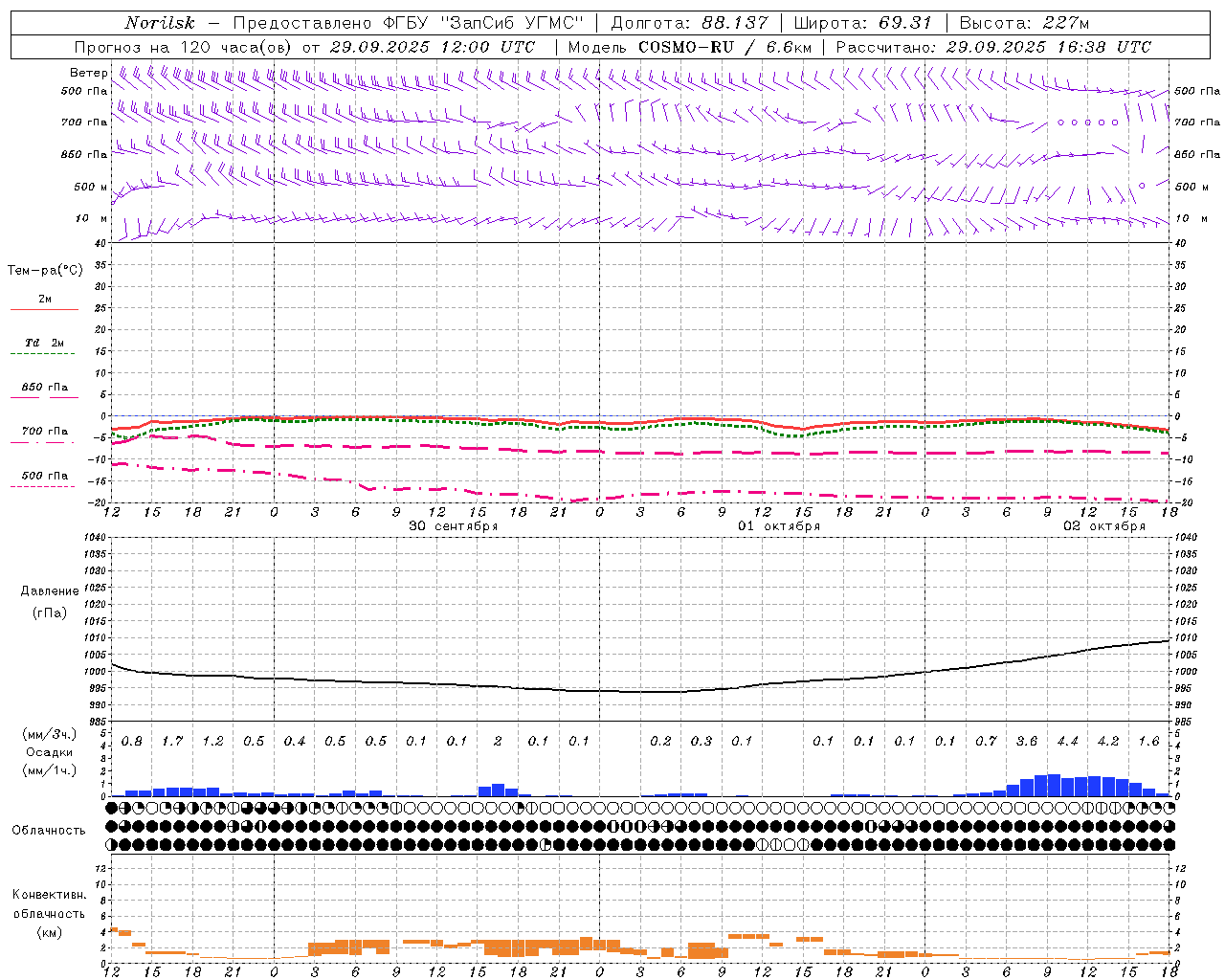1225x980 pixels.
Task: Select the 1.6 precipitation value
Action: point(1148,742)
